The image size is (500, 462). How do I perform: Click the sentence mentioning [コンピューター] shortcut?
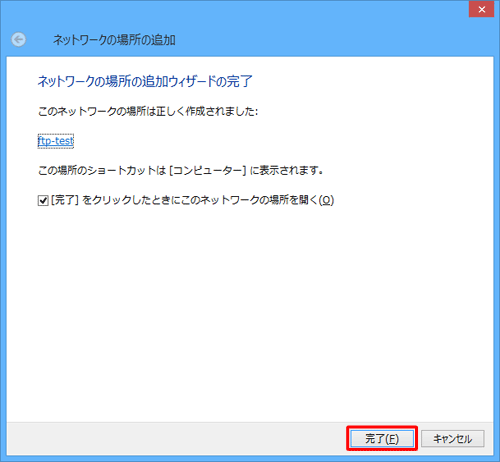pyautogui.click(x=180, y=171)
